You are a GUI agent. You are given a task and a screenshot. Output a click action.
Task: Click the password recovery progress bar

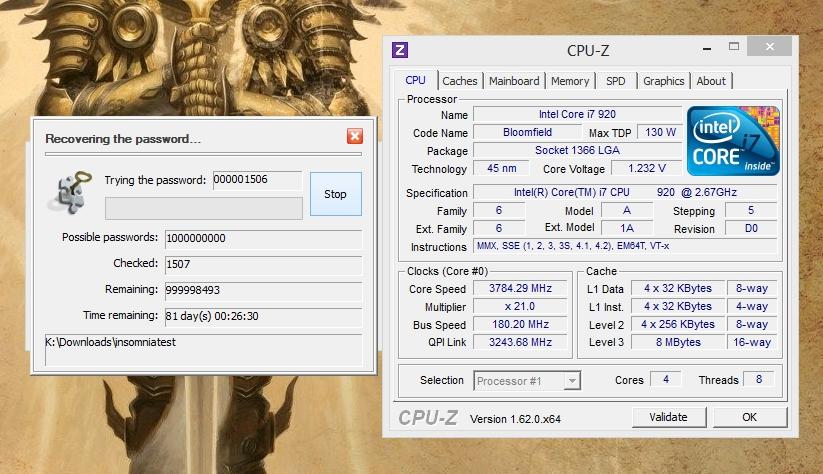coord(204,208)
